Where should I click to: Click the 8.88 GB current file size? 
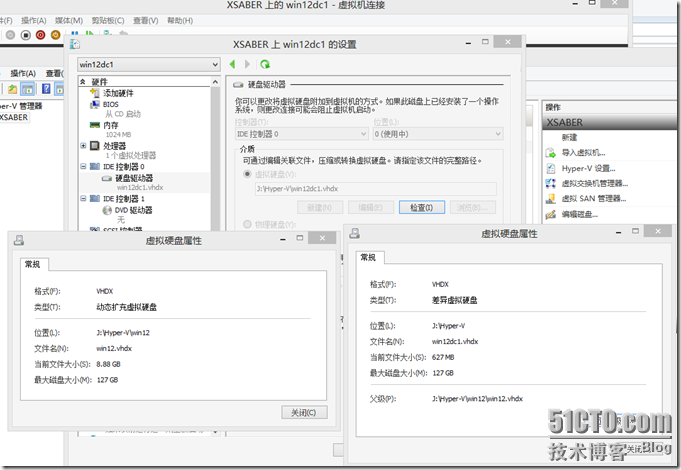pos(108,364)
